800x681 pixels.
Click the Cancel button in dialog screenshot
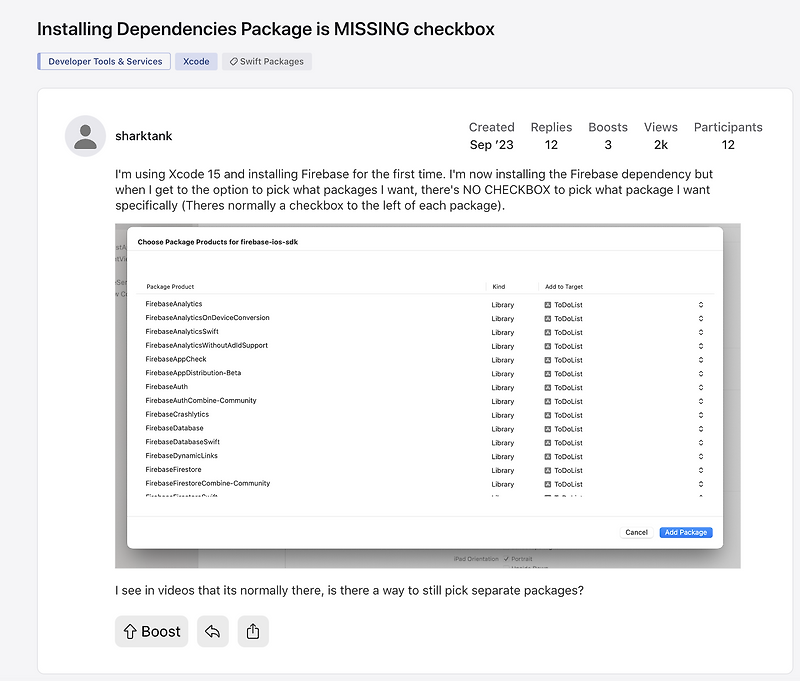tap(636, 532)
